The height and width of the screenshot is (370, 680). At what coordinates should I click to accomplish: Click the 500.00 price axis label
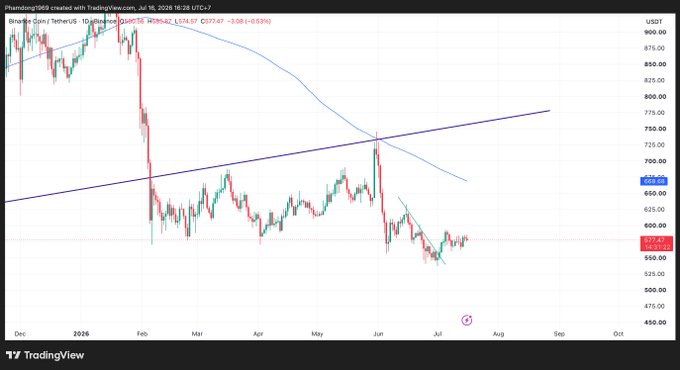point(655,290)
